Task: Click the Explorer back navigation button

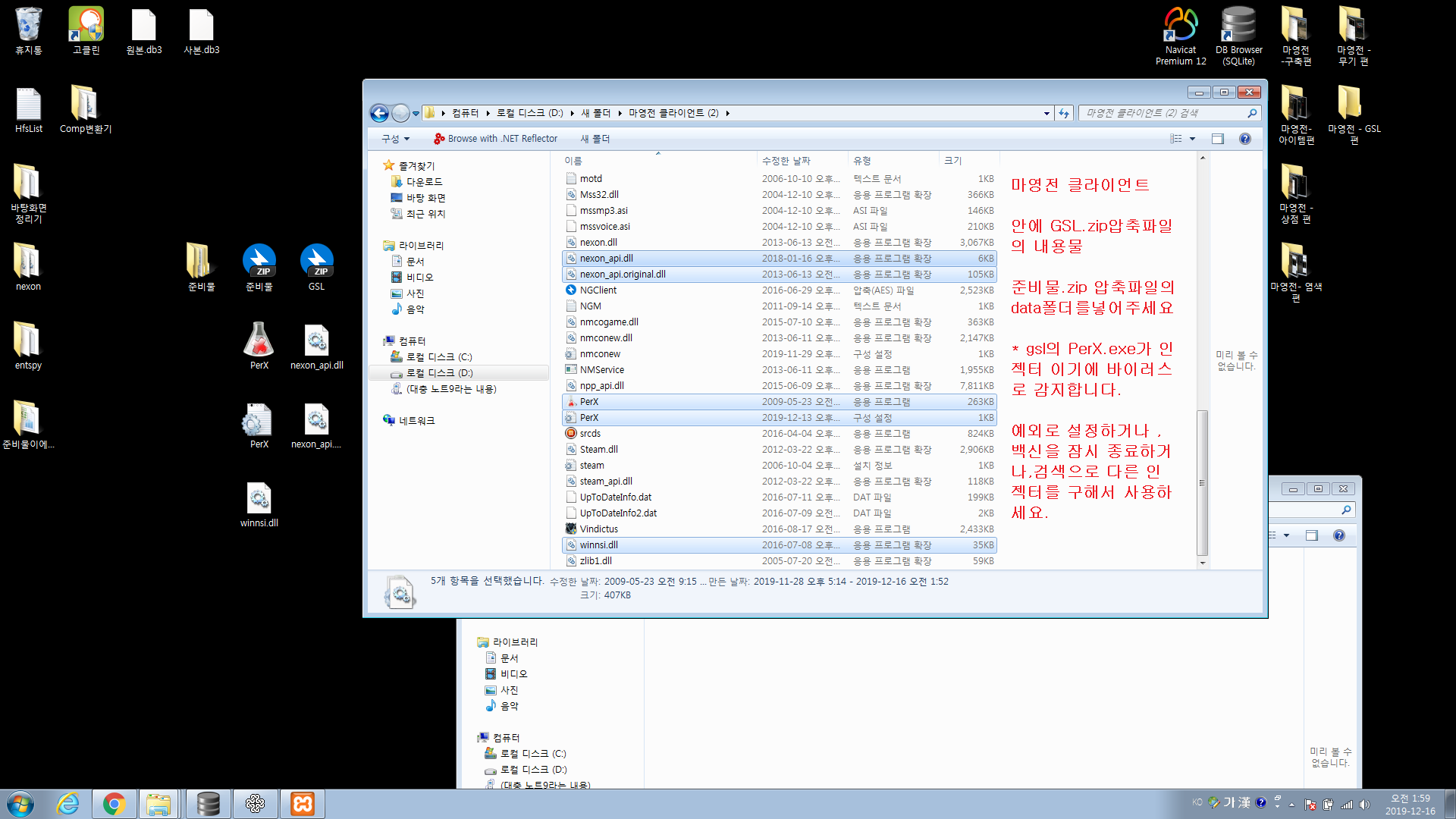Action: [x=379, y=113]
